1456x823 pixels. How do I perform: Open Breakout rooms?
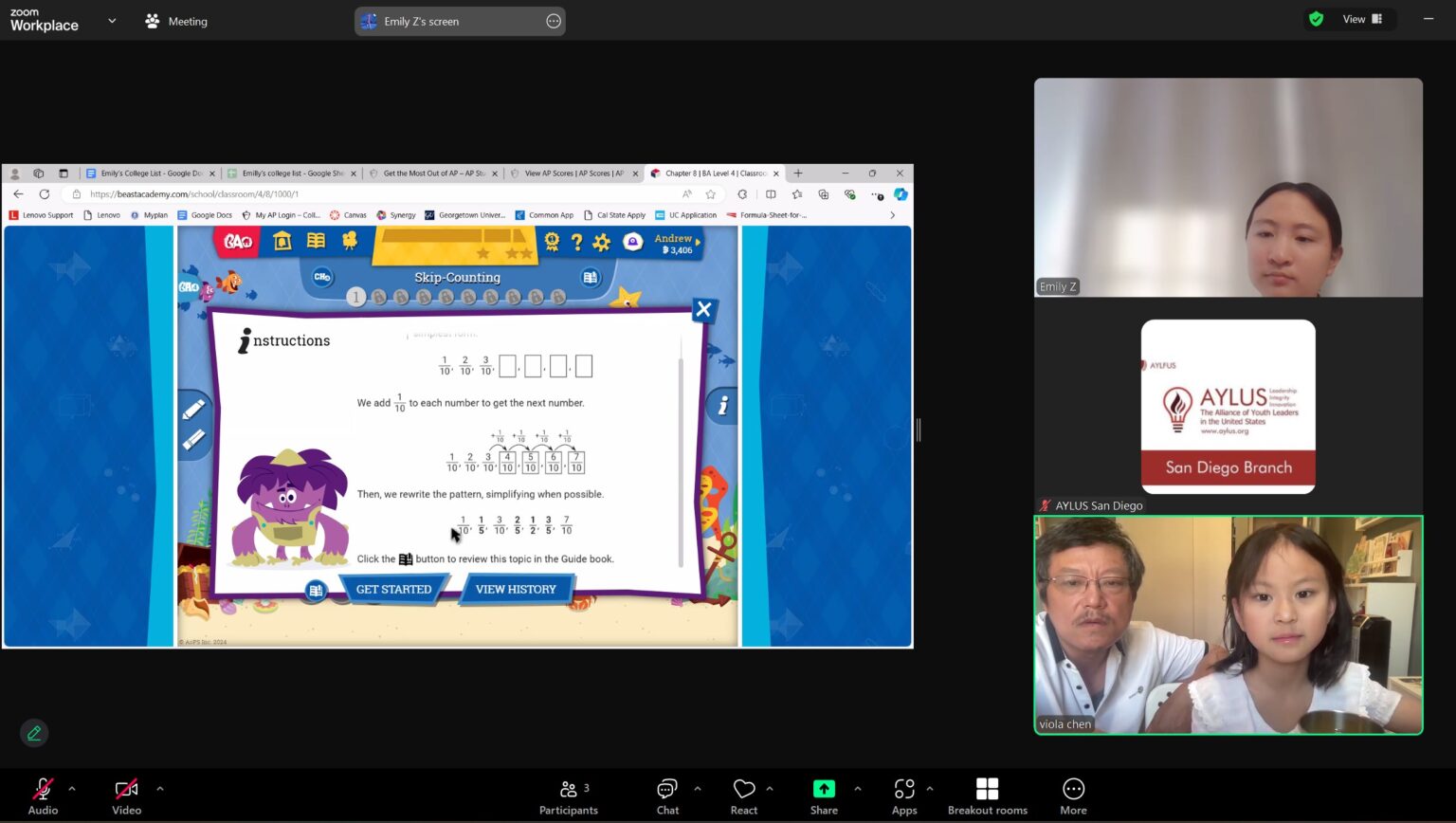coord(988,796)
